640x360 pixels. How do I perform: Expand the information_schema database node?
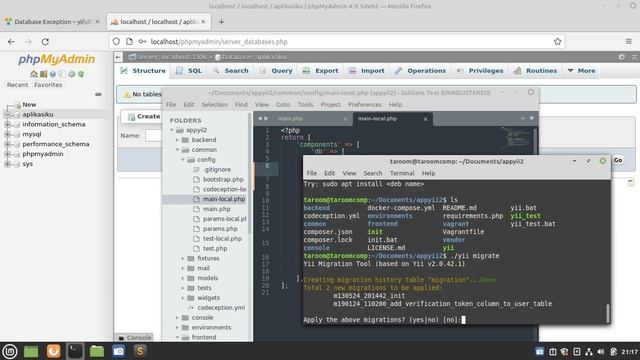(7, 124)
